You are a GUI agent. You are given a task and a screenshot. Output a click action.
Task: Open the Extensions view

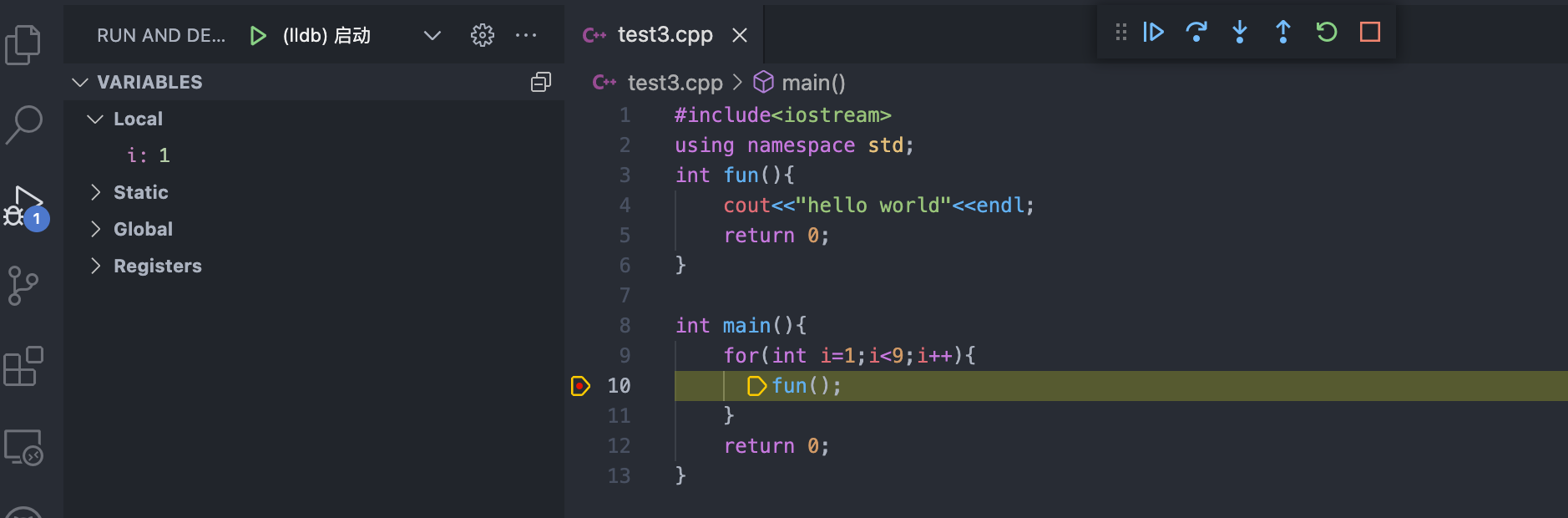point(23,366)
